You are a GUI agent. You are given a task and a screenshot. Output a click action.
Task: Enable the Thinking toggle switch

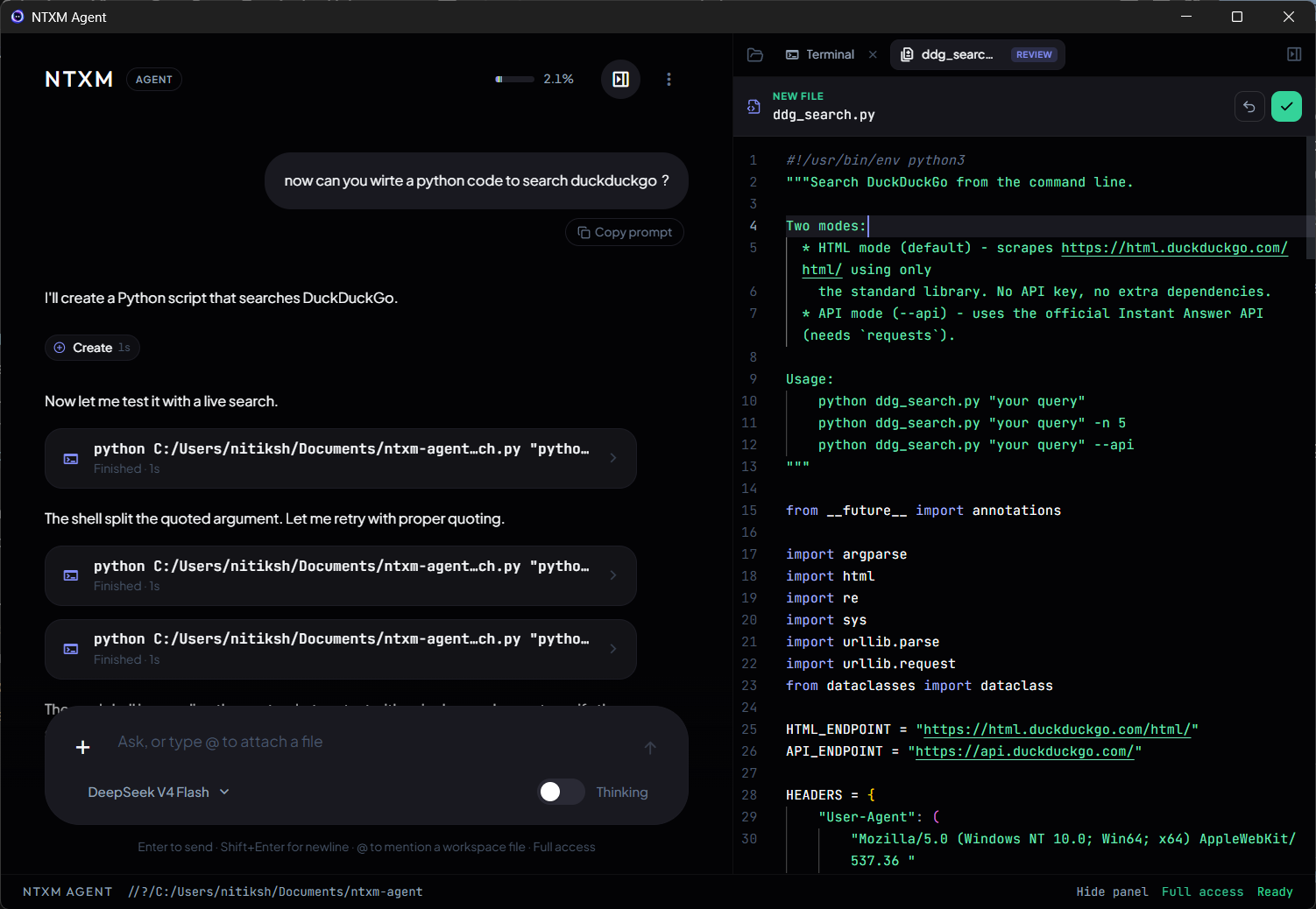tap(561, 792)
